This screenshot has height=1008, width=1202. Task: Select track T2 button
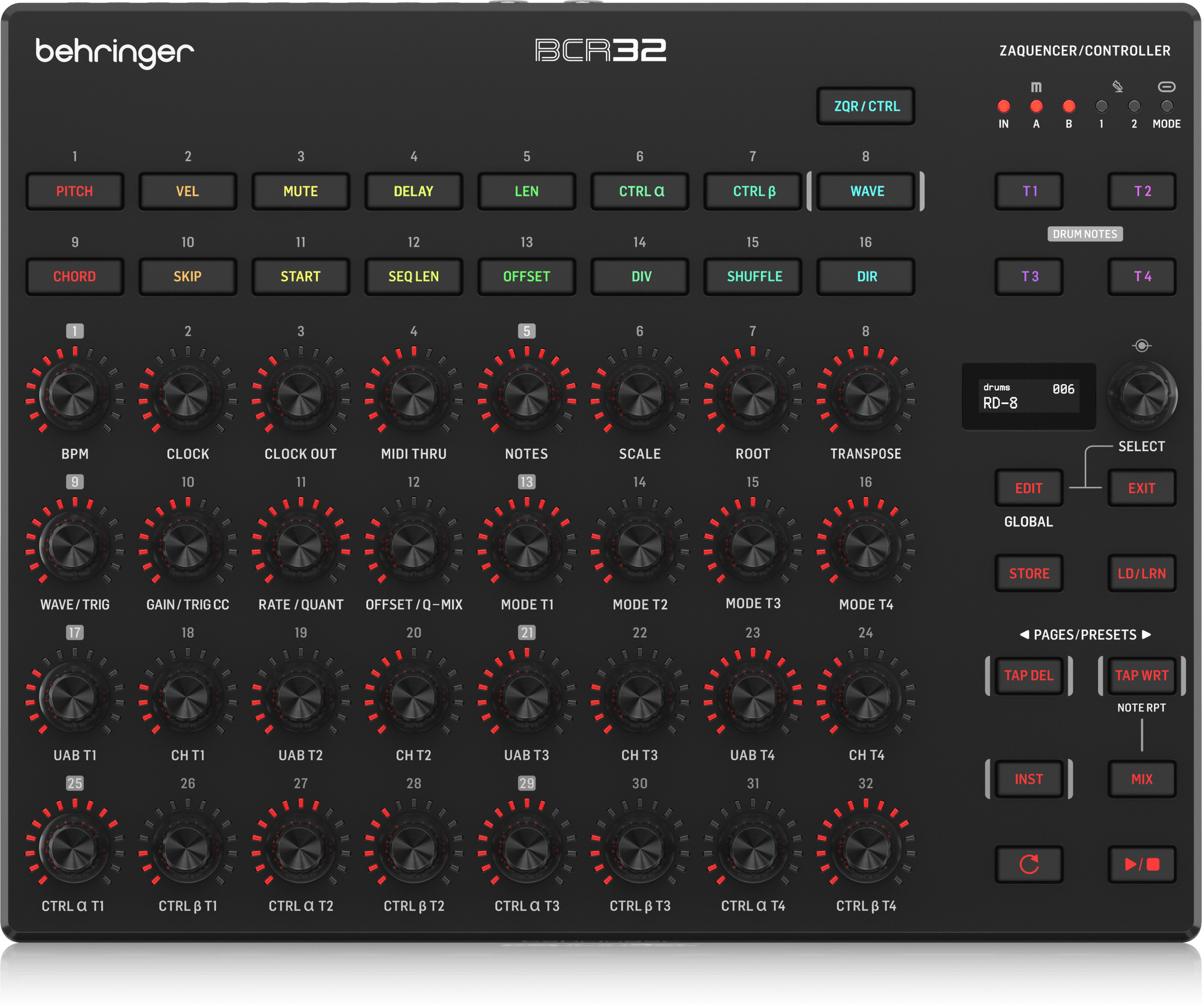pyautogui.click(x=1142, y=191)
